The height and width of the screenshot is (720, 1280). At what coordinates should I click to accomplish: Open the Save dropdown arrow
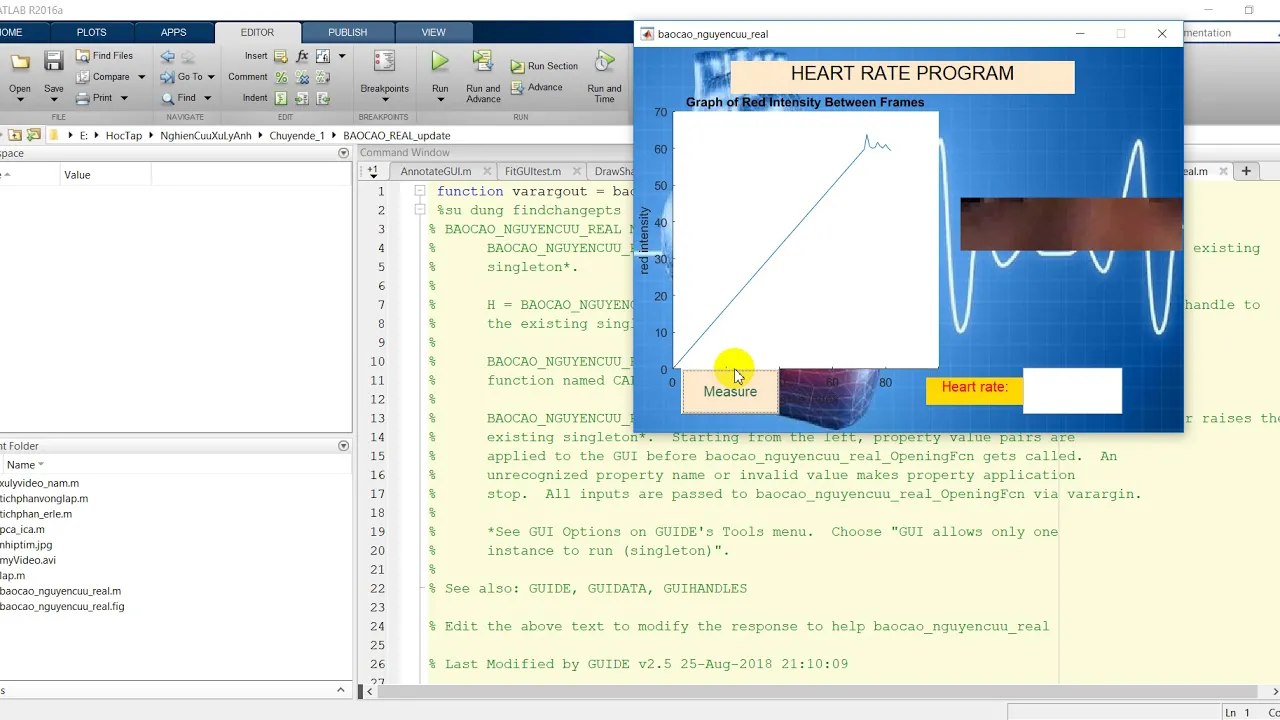[x=54, y=101]
